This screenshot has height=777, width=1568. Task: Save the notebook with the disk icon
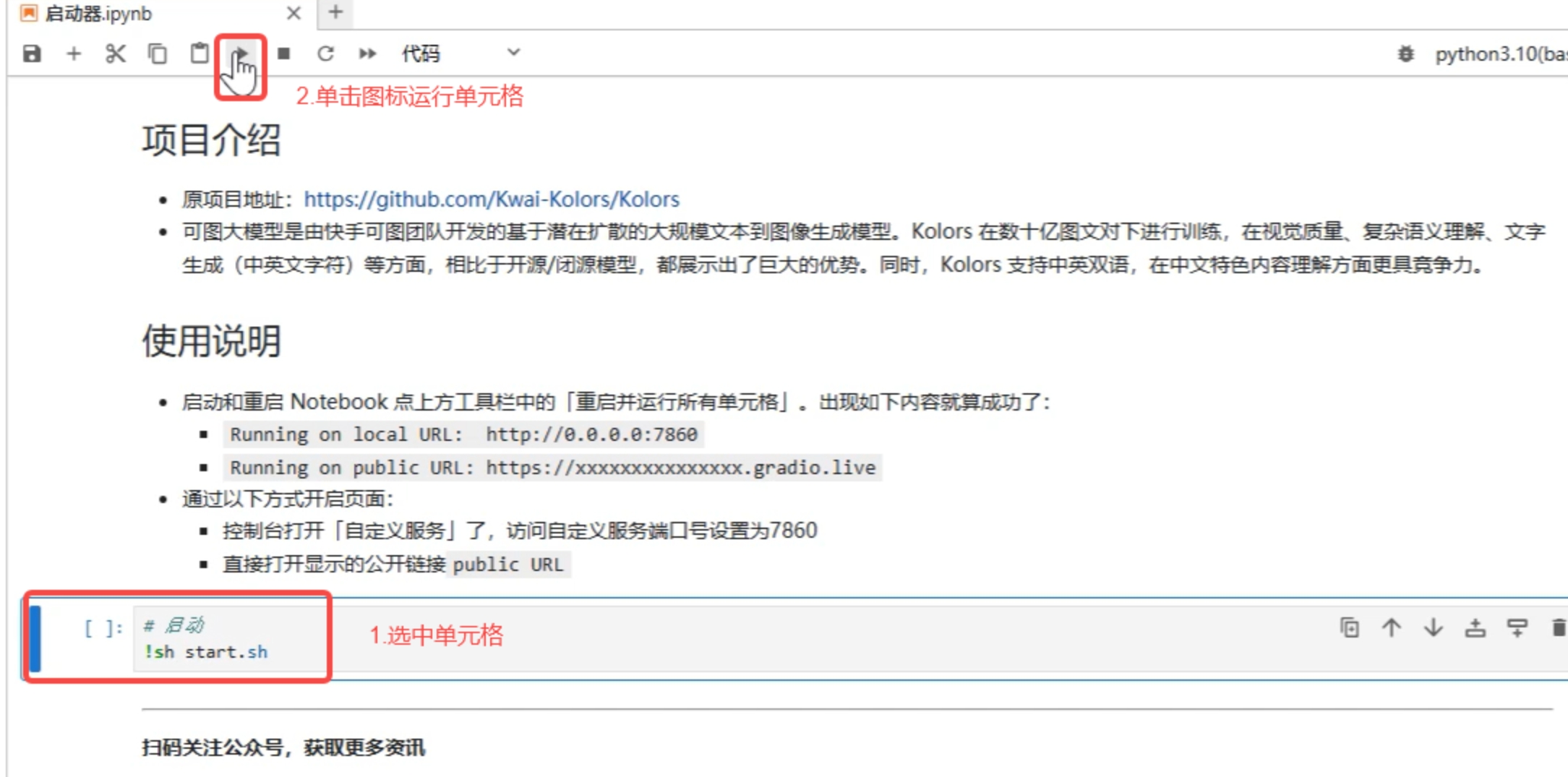32,53
